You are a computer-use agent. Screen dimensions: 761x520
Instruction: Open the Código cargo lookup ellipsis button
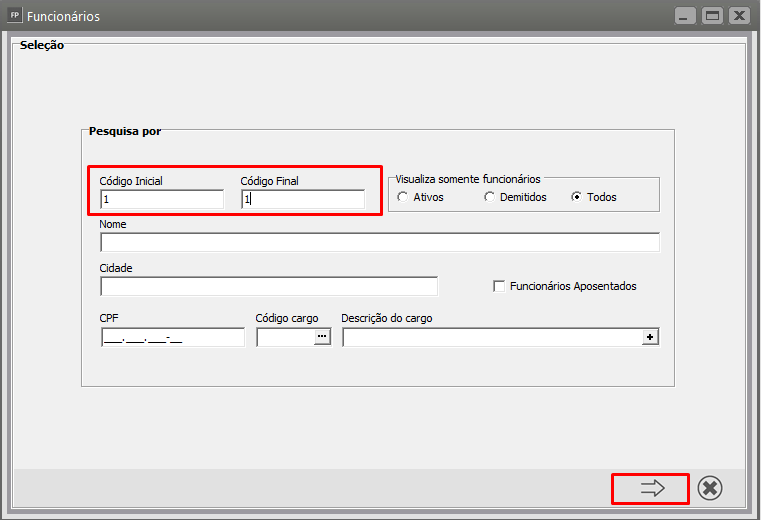pyautogui.click(x=322, y=336)
